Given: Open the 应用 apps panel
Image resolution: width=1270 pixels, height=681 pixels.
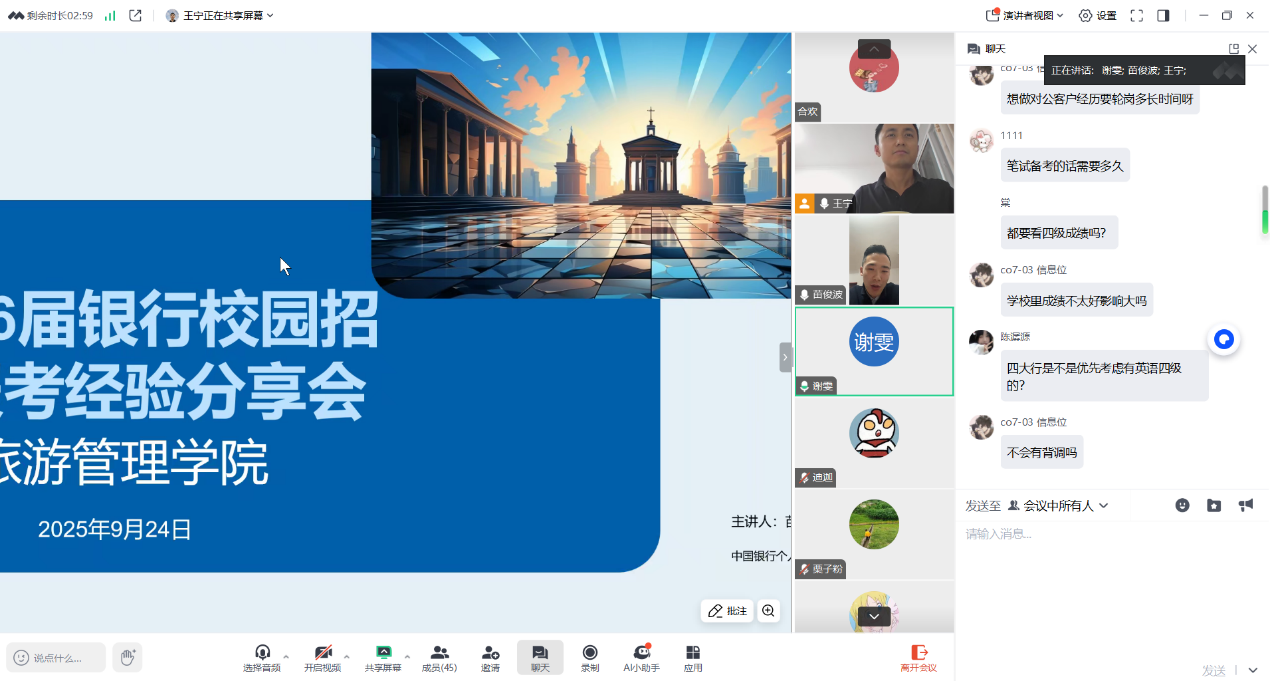Looking at the screenshot, I should point(693,657).
